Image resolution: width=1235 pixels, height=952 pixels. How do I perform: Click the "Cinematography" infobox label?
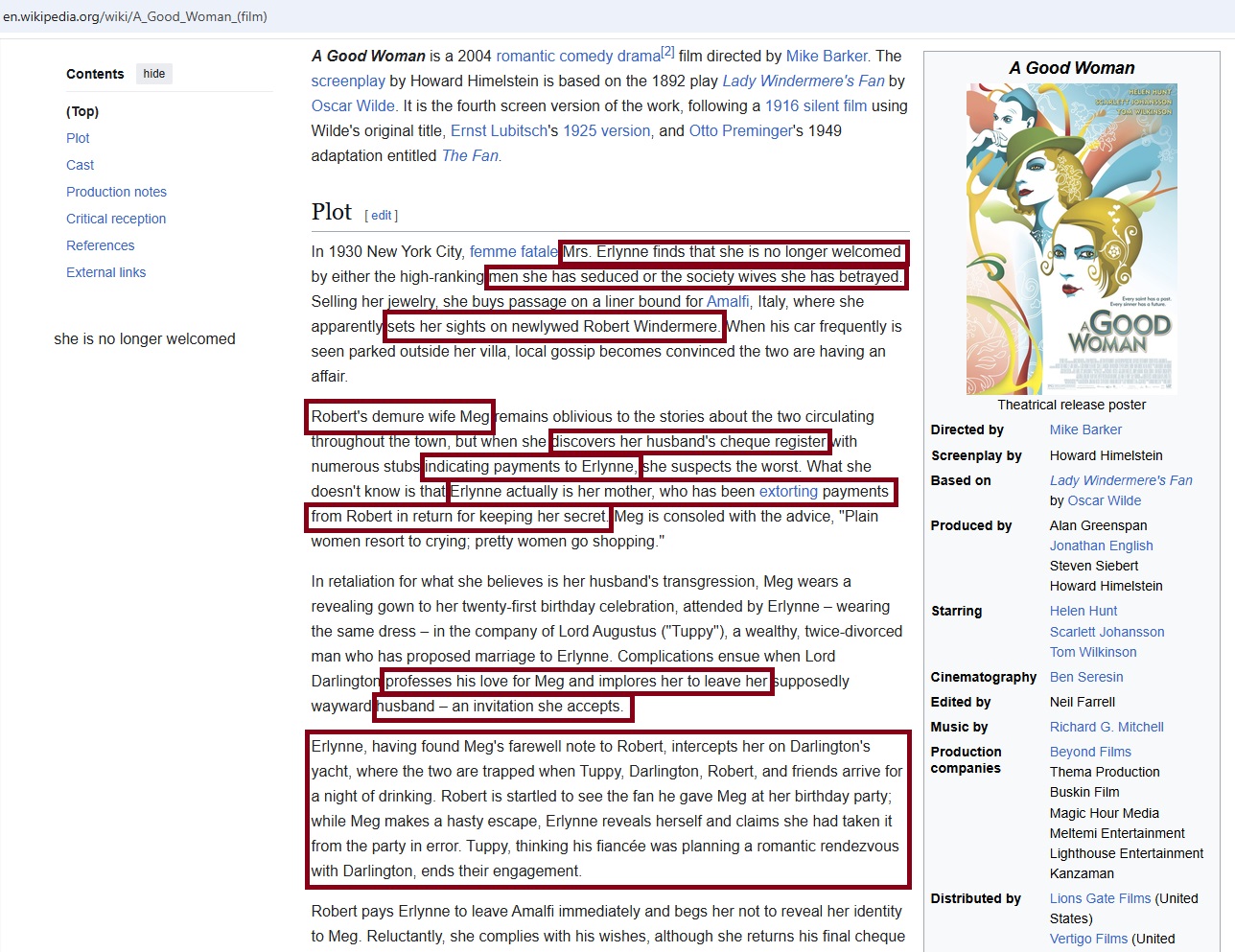pos(984,677)
